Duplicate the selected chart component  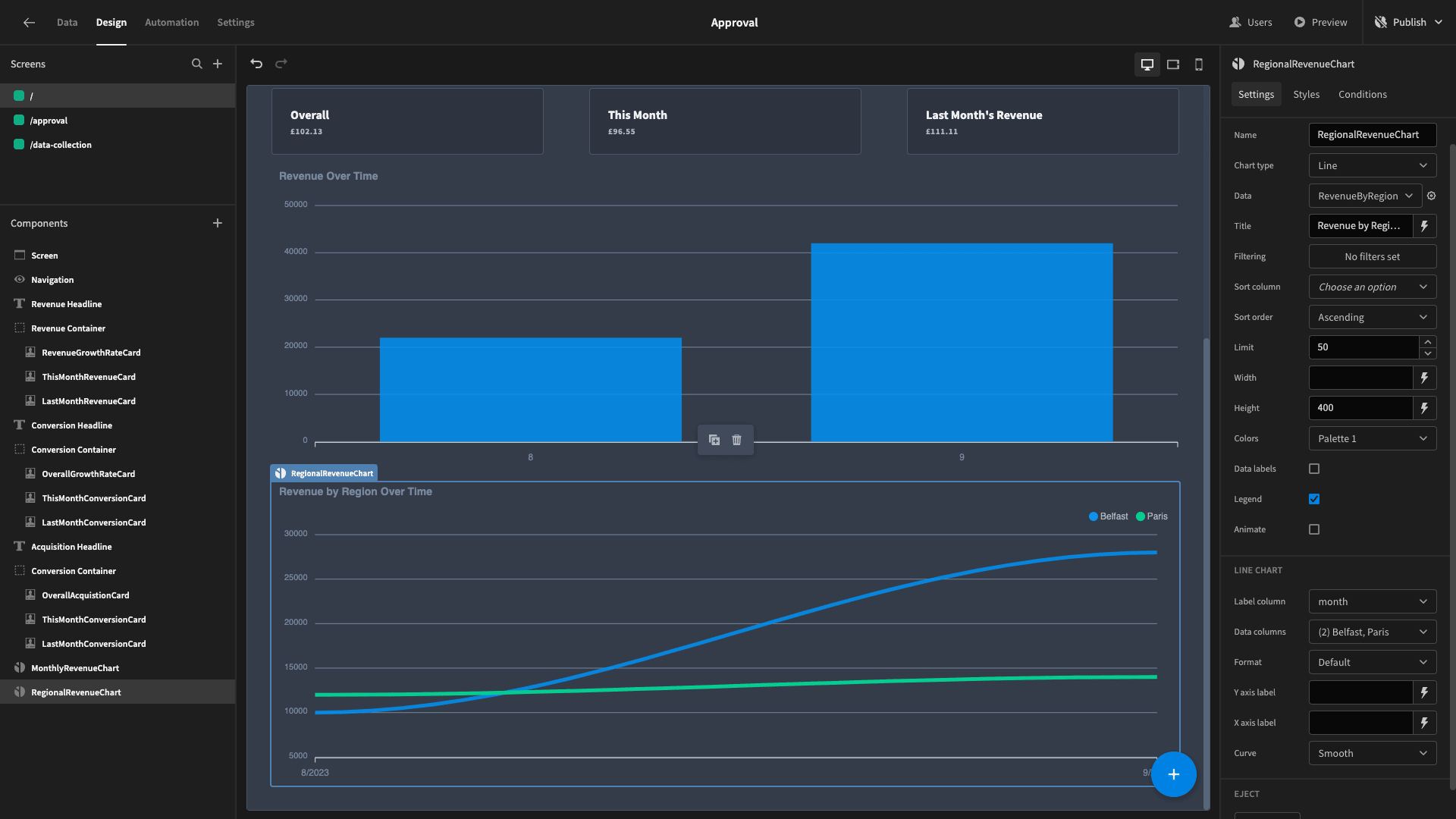pyautogui.click(x=714, y=440)
